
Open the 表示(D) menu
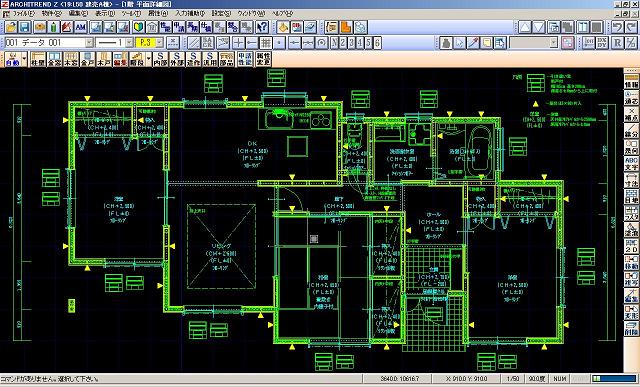coord(105,13)
